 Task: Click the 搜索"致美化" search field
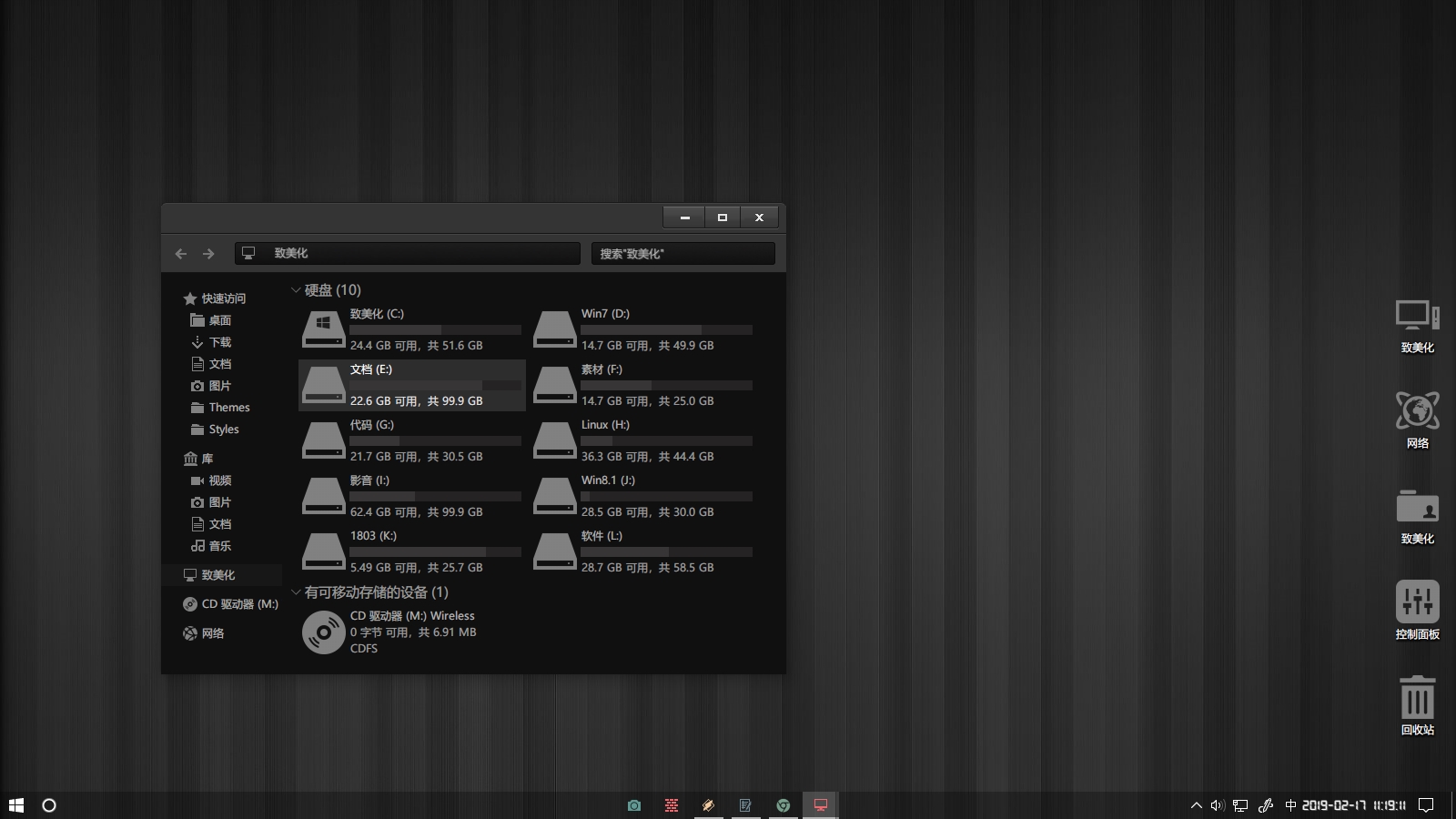[x=682, y=254]
